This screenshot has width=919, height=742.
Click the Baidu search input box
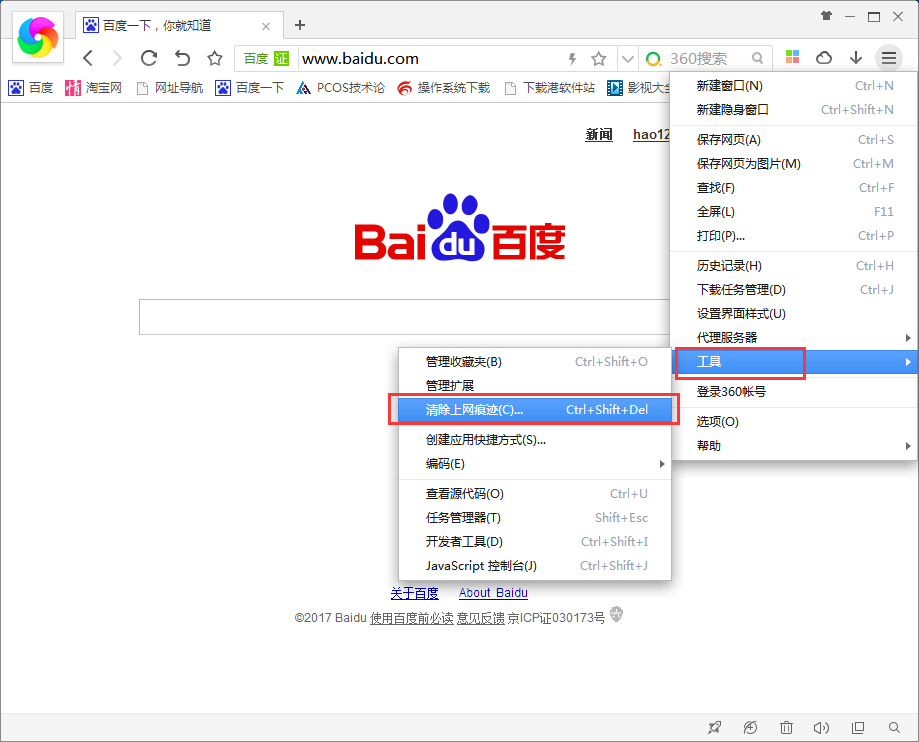(404, 317)
